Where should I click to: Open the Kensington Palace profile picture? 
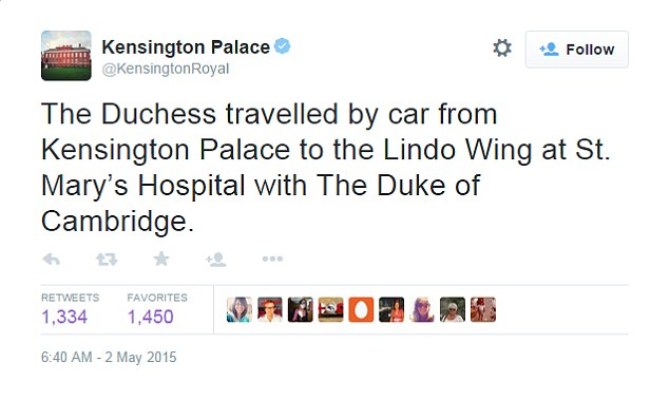[66, 55]
